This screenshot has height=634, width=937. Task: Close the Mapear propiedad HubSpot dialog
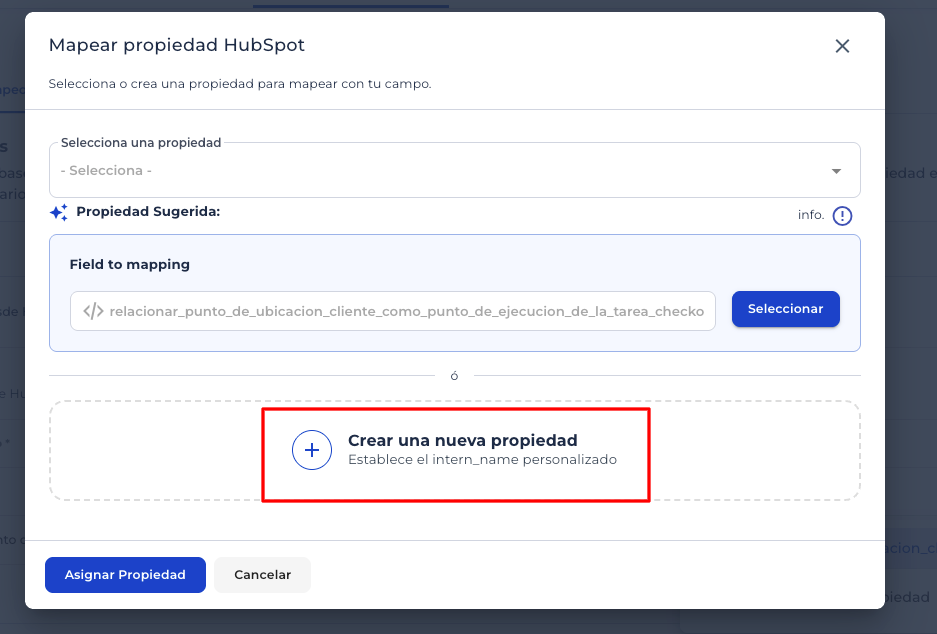842,46
